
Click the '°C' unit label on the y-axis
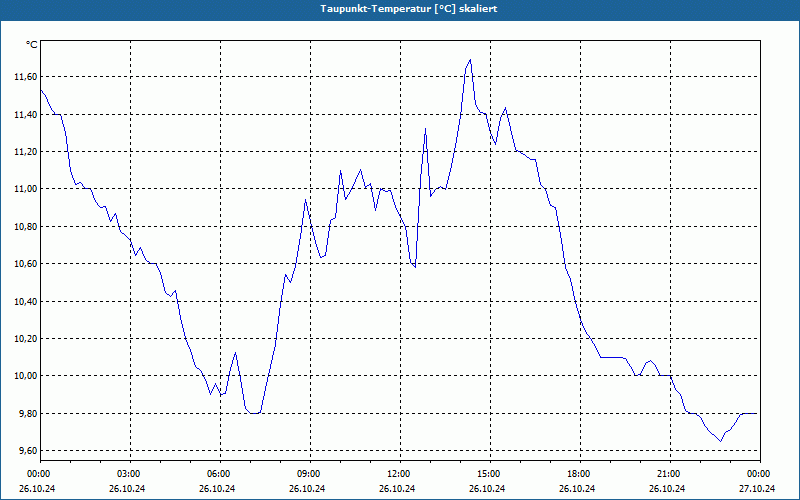coord(32,45)
